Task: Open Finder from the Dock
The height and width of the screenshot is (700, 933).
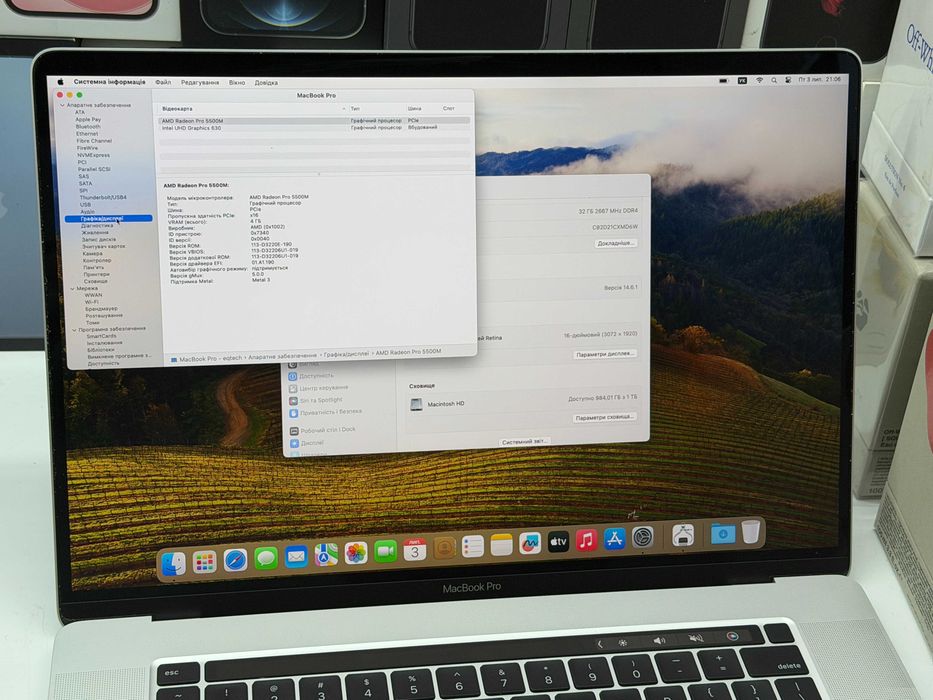Action: 174,564
